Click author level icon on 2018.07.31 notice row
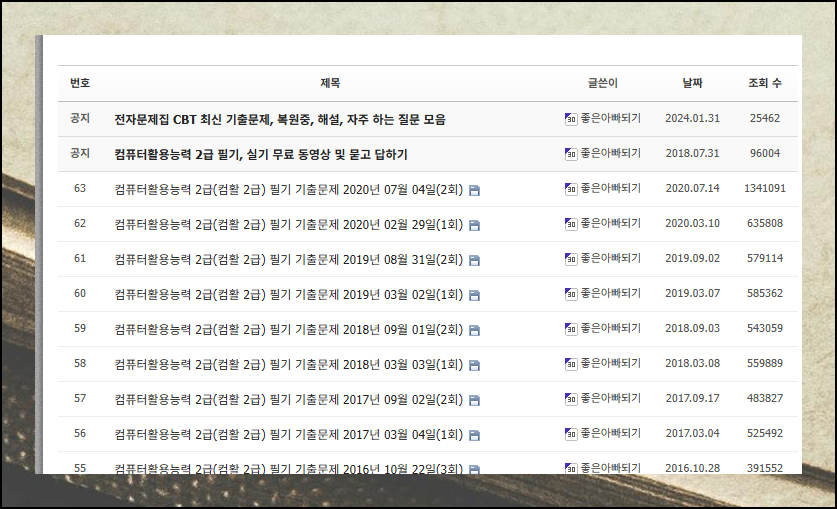 (571, 154)
